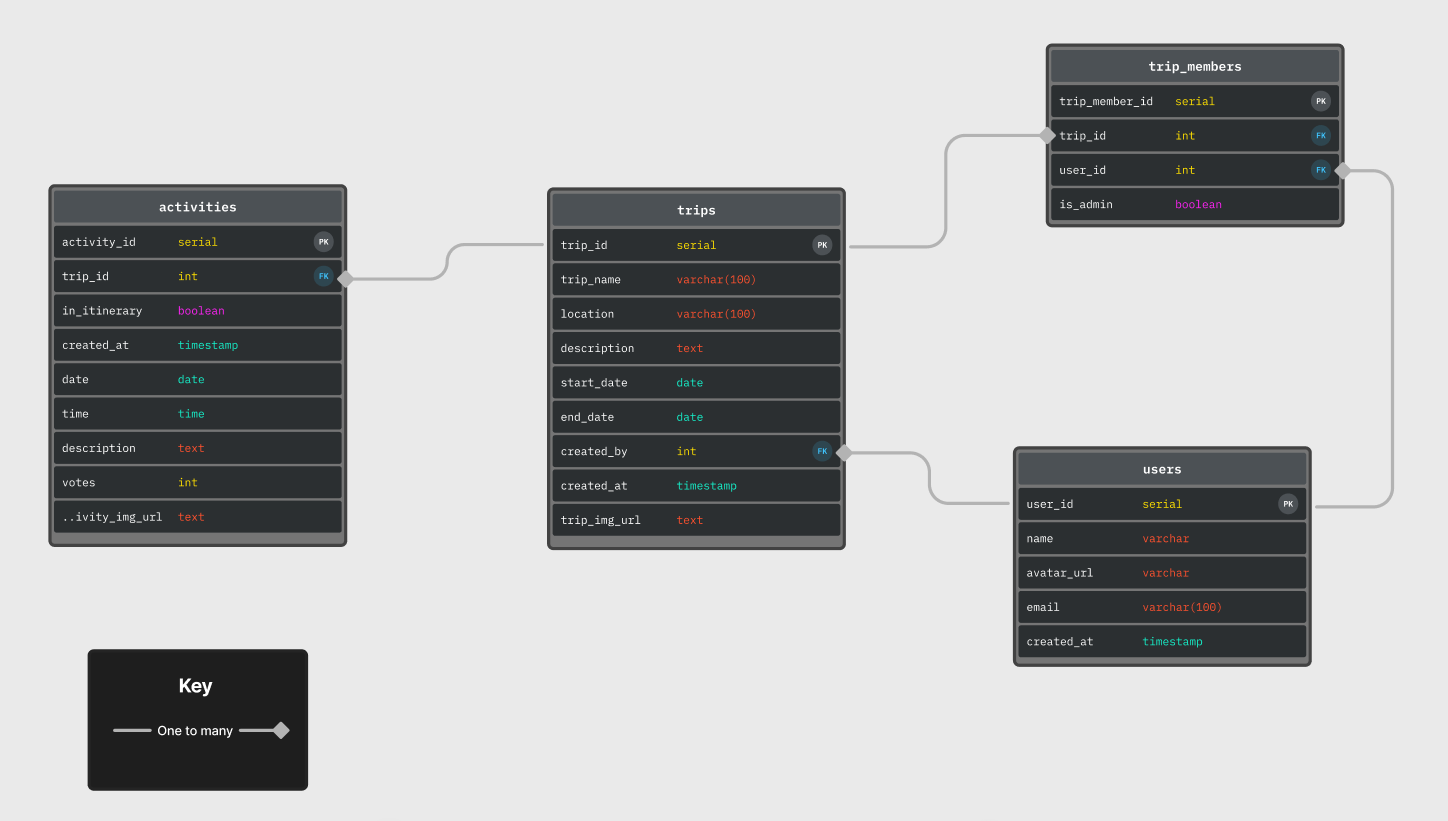The height and width of the screenshot is (821, 1448).
Task: Select the FK icon on trip_id in trip_members
Action: click(x=1321, y=135)
